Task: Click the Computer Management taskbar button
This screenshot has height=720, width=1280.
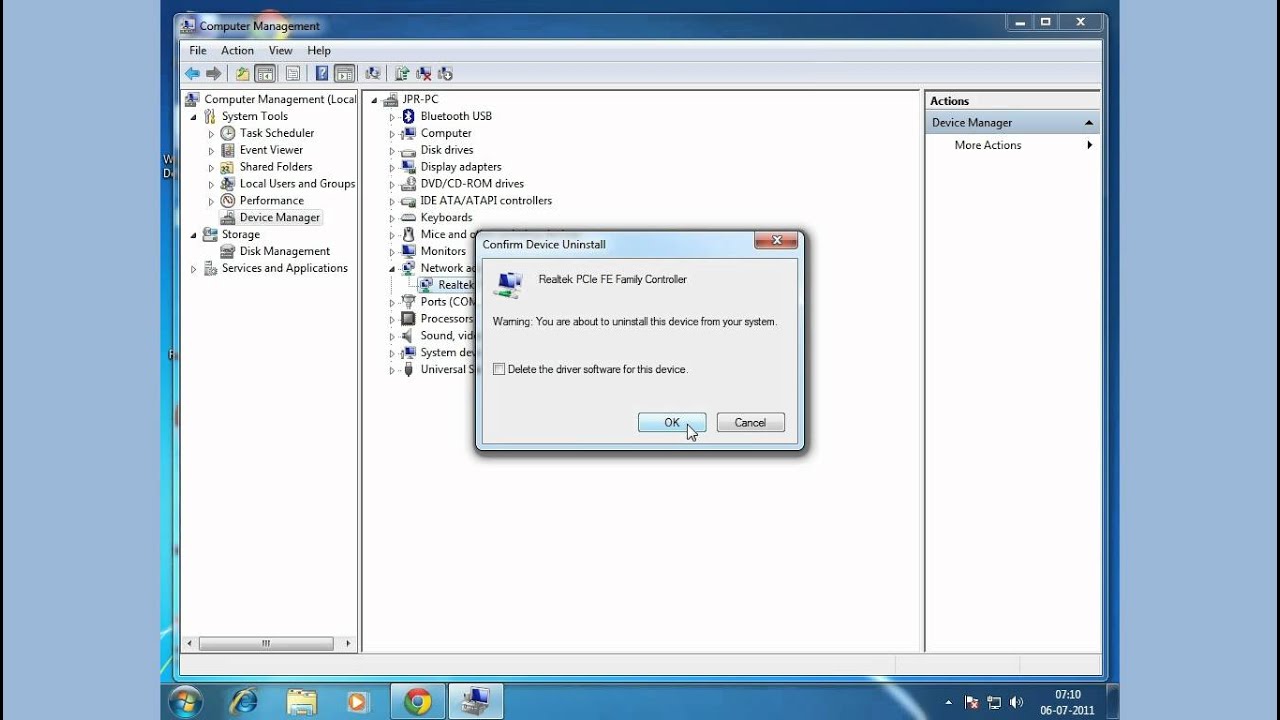Action: point(476,702)
